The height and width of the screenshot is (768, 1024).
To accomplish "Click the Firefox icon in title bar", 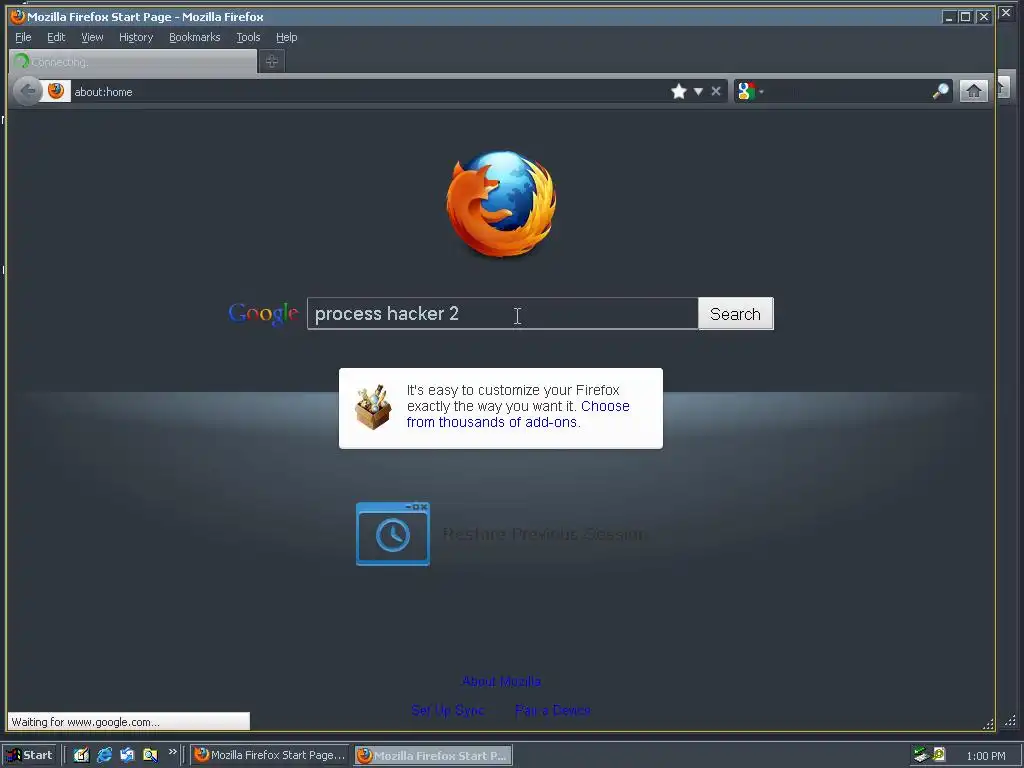I will (x=18, y=16).
